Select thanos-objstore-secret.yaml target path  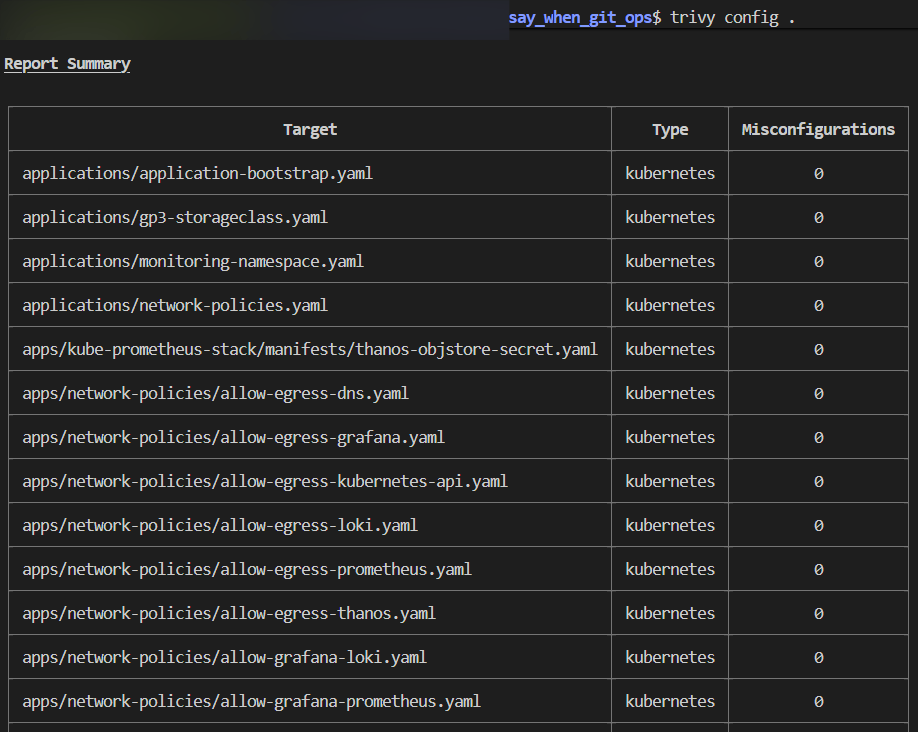310,349
